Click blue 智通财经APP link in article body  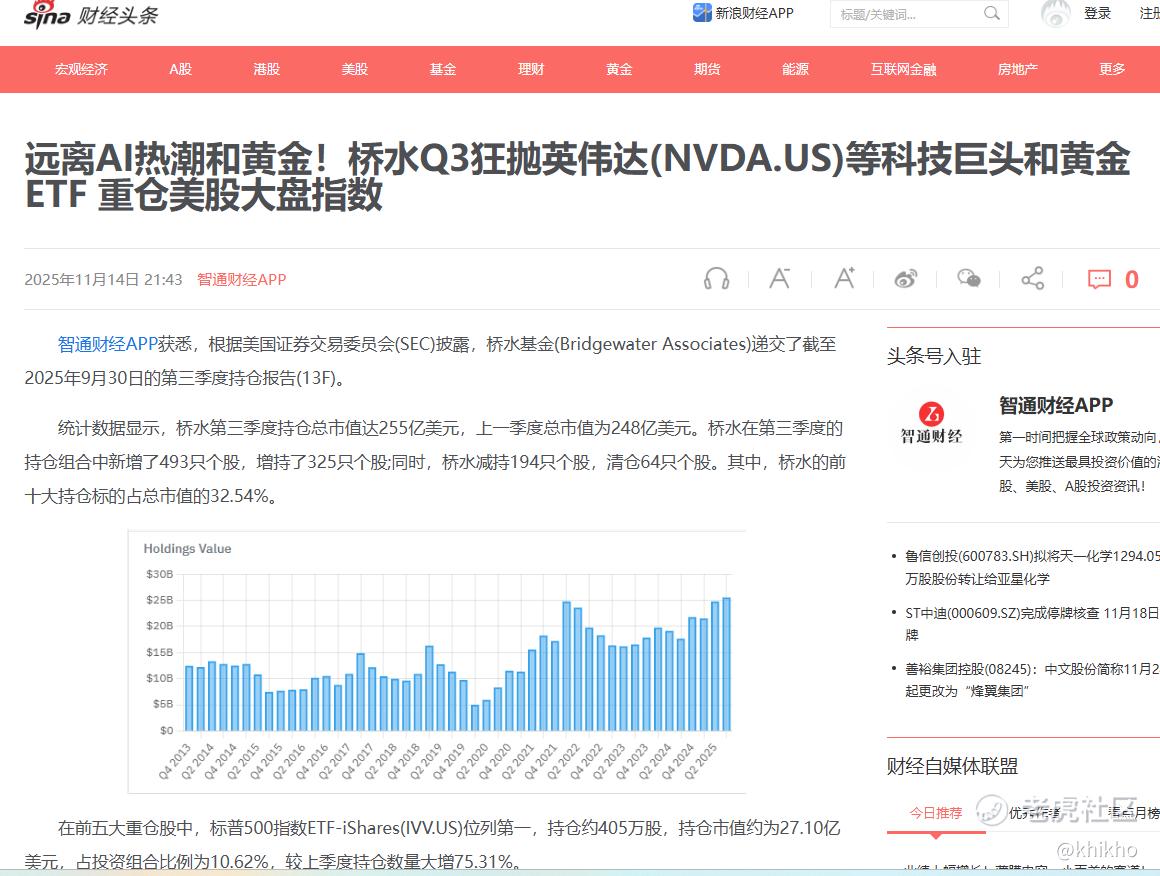point(108,344)
